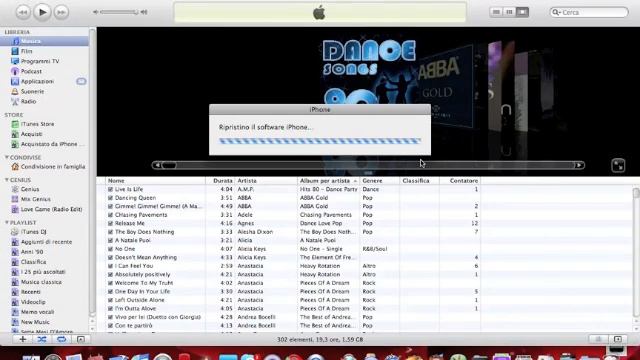640x360 pixels.
Task: Collapse the PLAYLIST section
Action: point(7,222)
